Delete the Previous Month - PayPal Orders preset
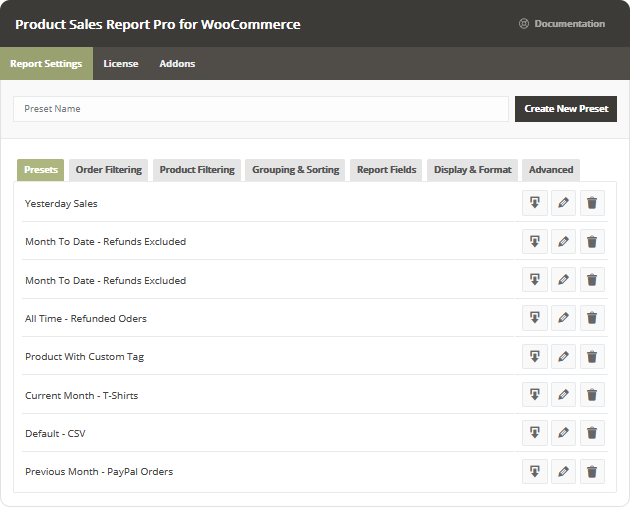Viewport: 630px width, 507px height. tap(592, 471)
